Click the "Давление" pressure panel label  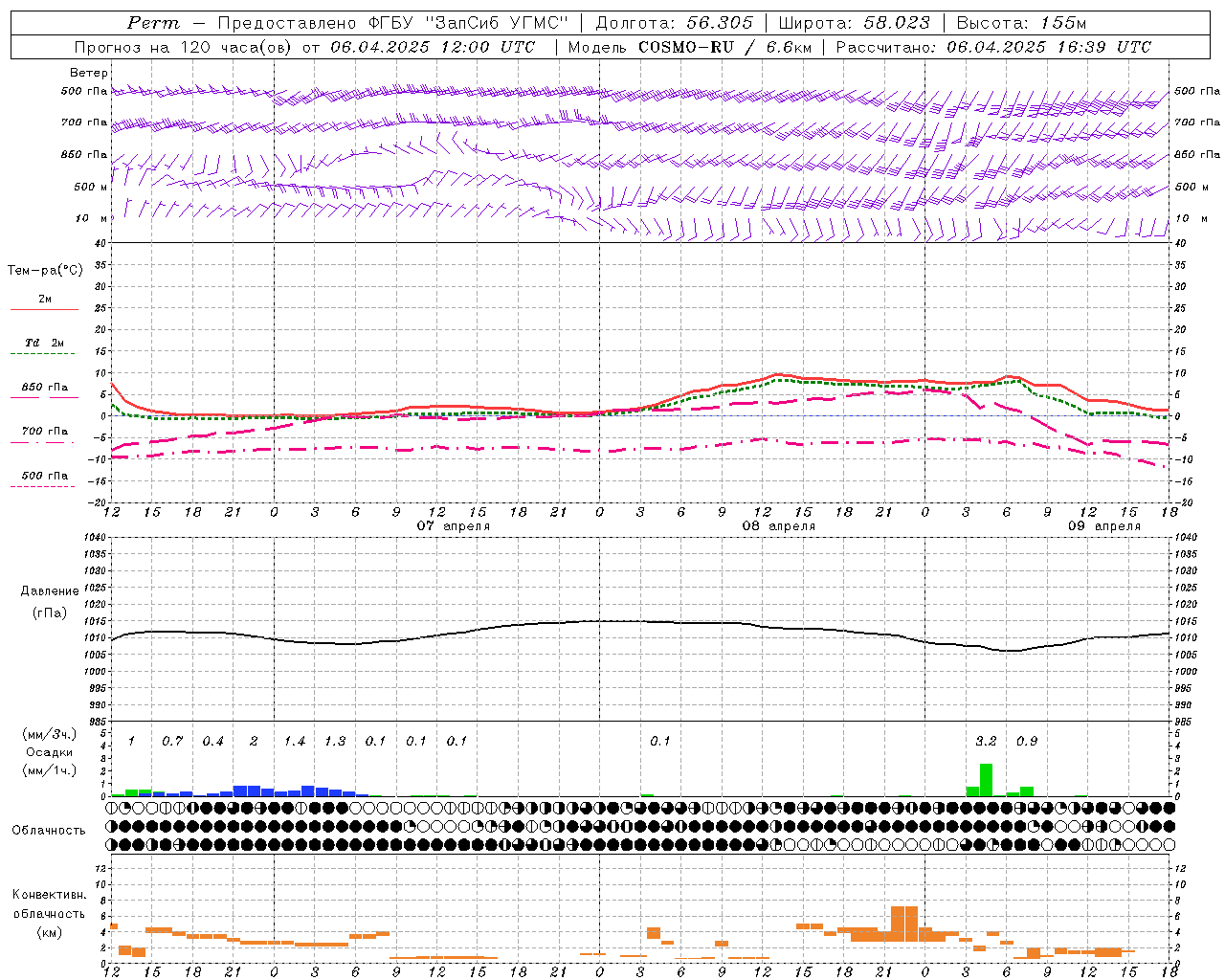click(50, 591)
